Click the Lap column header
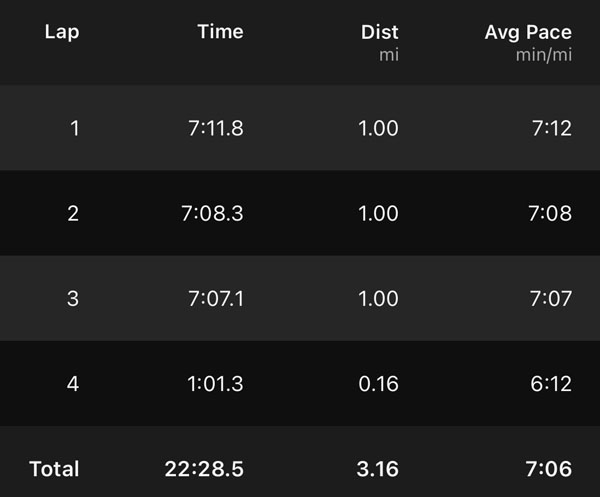Viewport: 600px width, 497px height. tap(62, 32)
